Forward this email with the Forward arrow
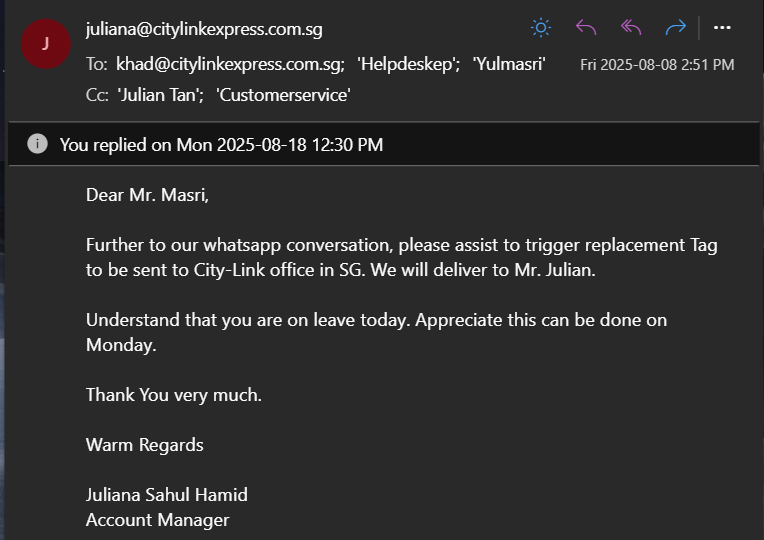Screen dimensions: 764x540 tap(676, 28)
